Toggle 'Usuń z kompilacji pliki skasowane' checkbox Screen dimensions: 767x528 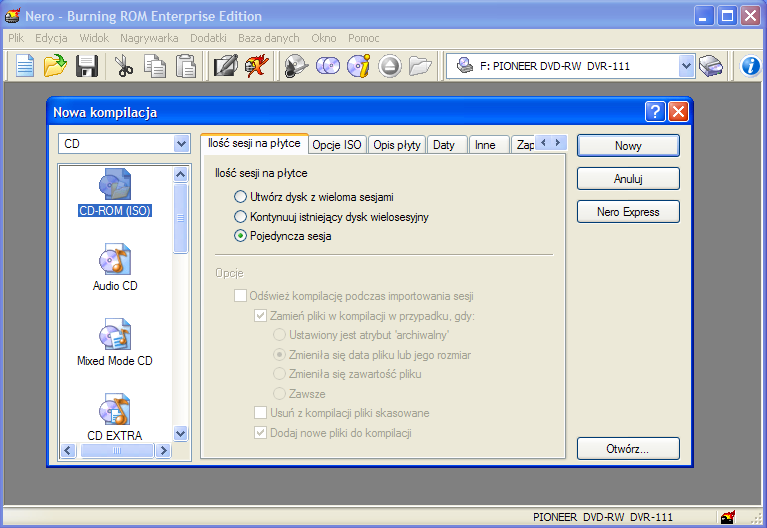pos(260,413)
